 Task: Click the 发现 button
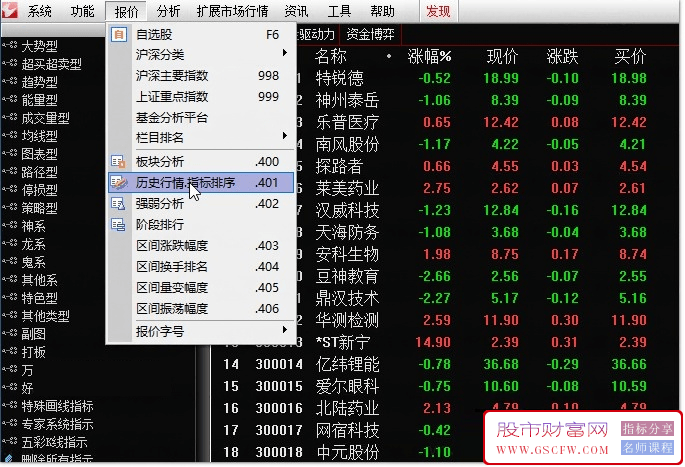(x=438, y=11)
